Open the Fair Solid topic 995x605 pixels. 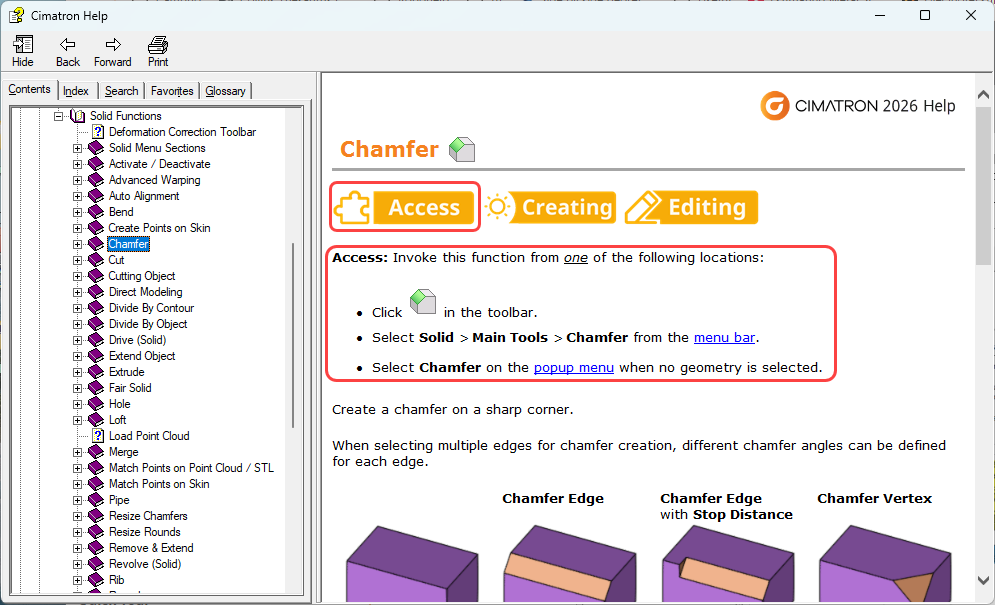tap(130, 388)
